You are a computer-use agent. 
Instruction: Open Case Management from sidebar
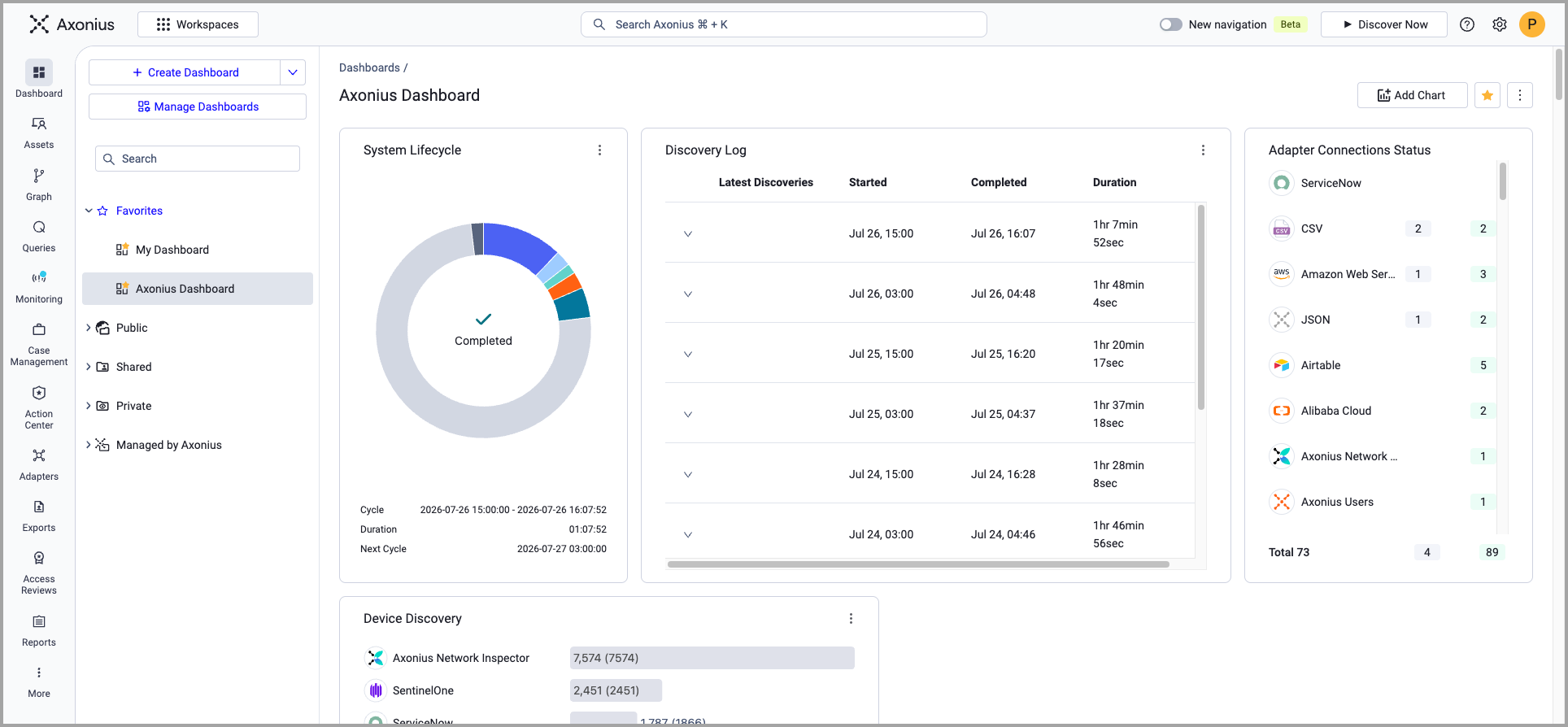coord(38,344)
